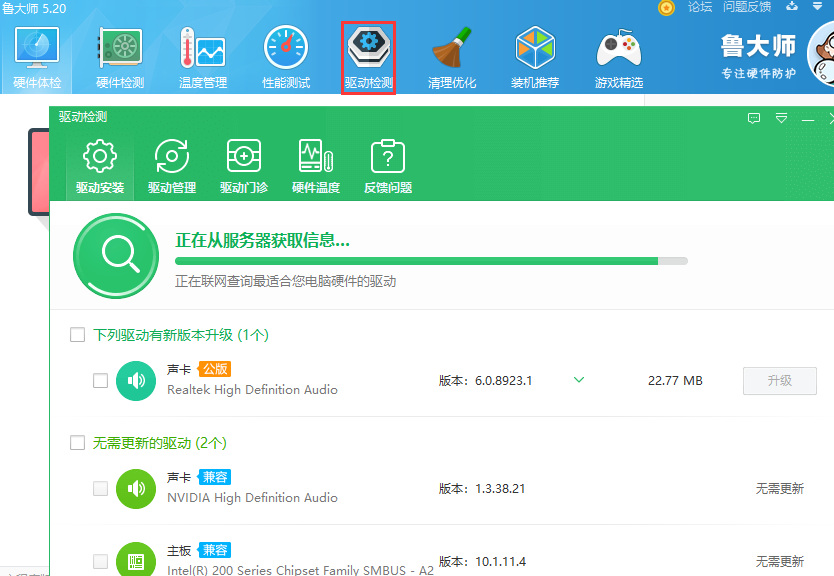Click the driver download progress bar
834x576 pixels.
430,261
